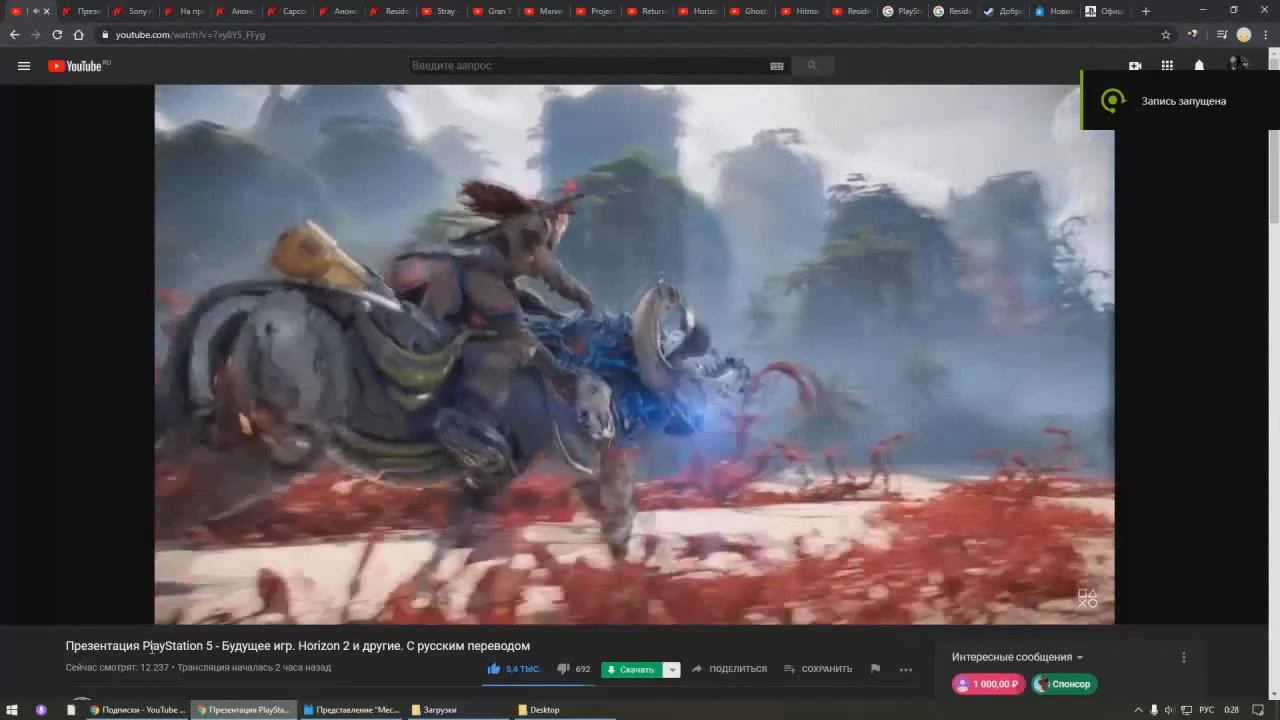This screenshot has width=1280, height=720.
Task: Close the current active YouTube tab
Action: pyautogui.click(x=46, y=11)
